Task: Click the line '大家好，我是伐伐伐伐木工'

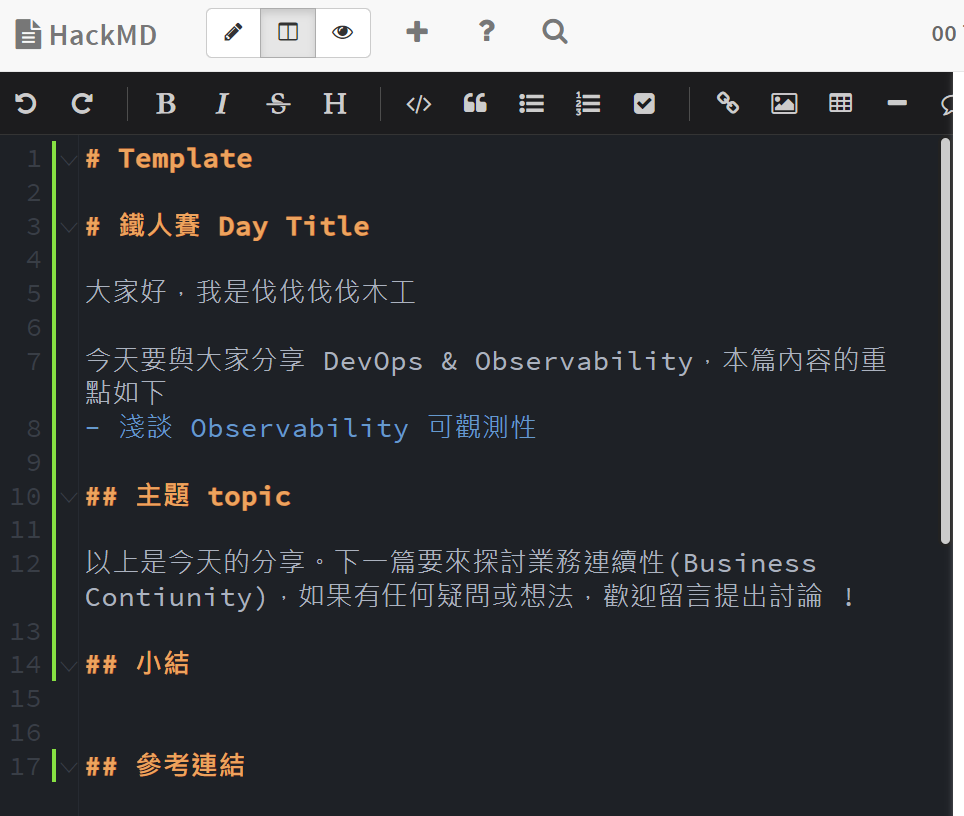Action: (x=250, y=292)
